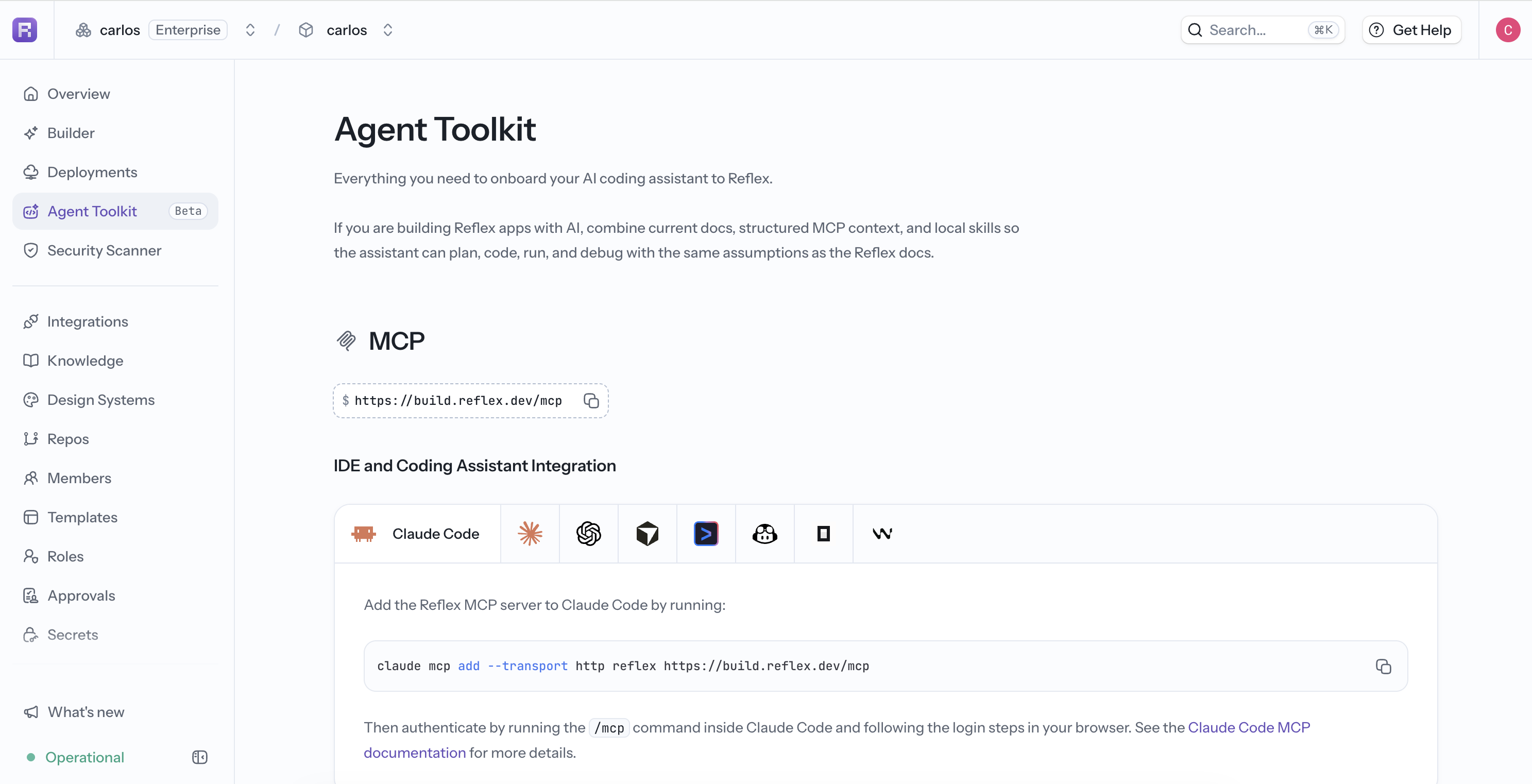Click the Members people icon
The image size is (1532, 784).
click(x=31, y=478)
